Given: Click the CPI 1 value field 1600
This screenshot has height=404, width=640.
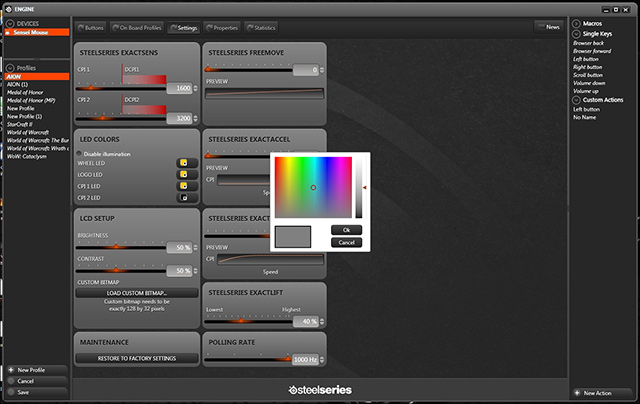Looking at the screenshot, I should click(x=179, y=88).
